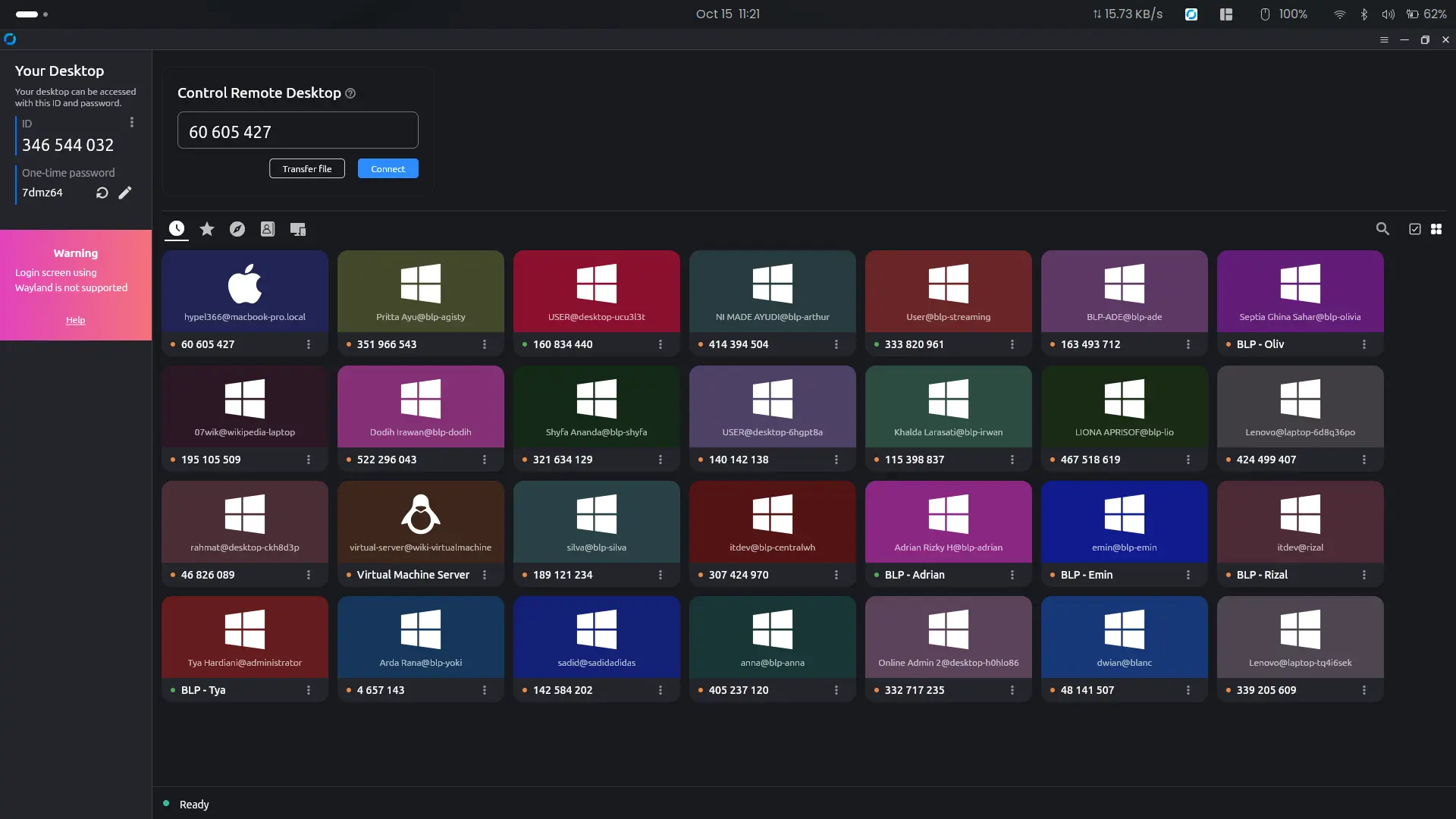Open the Discovered compass tab
1456x819 pixels.
237,229
